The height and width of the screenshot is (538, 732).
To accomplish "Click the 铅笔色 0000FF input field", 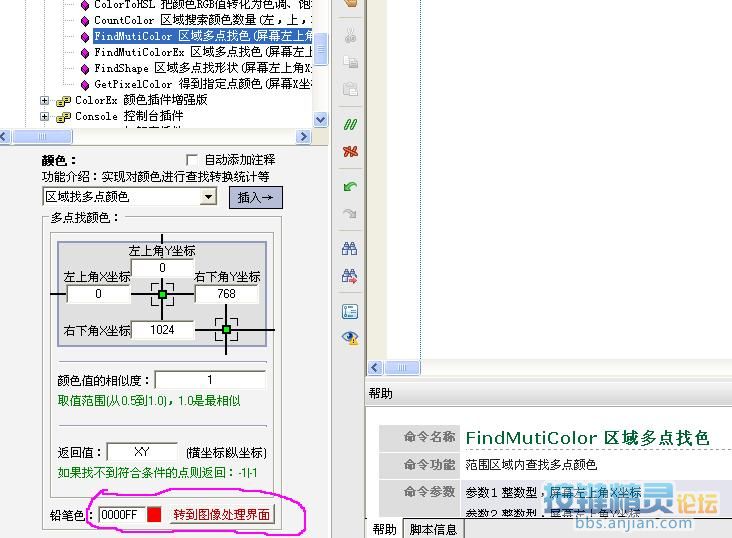I will (x=122, y=515).
